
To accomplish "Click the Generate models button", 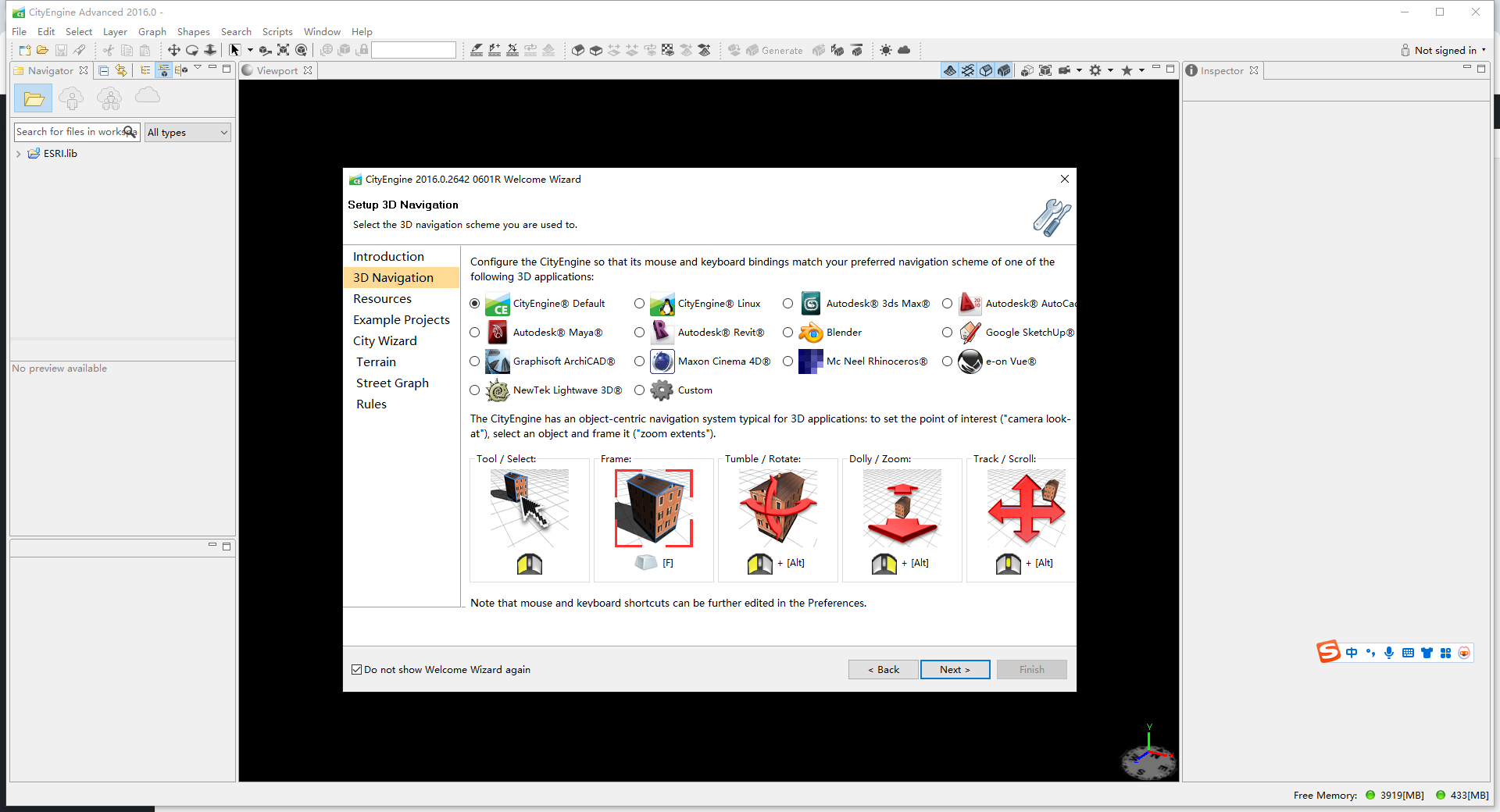I will point(774,50).
